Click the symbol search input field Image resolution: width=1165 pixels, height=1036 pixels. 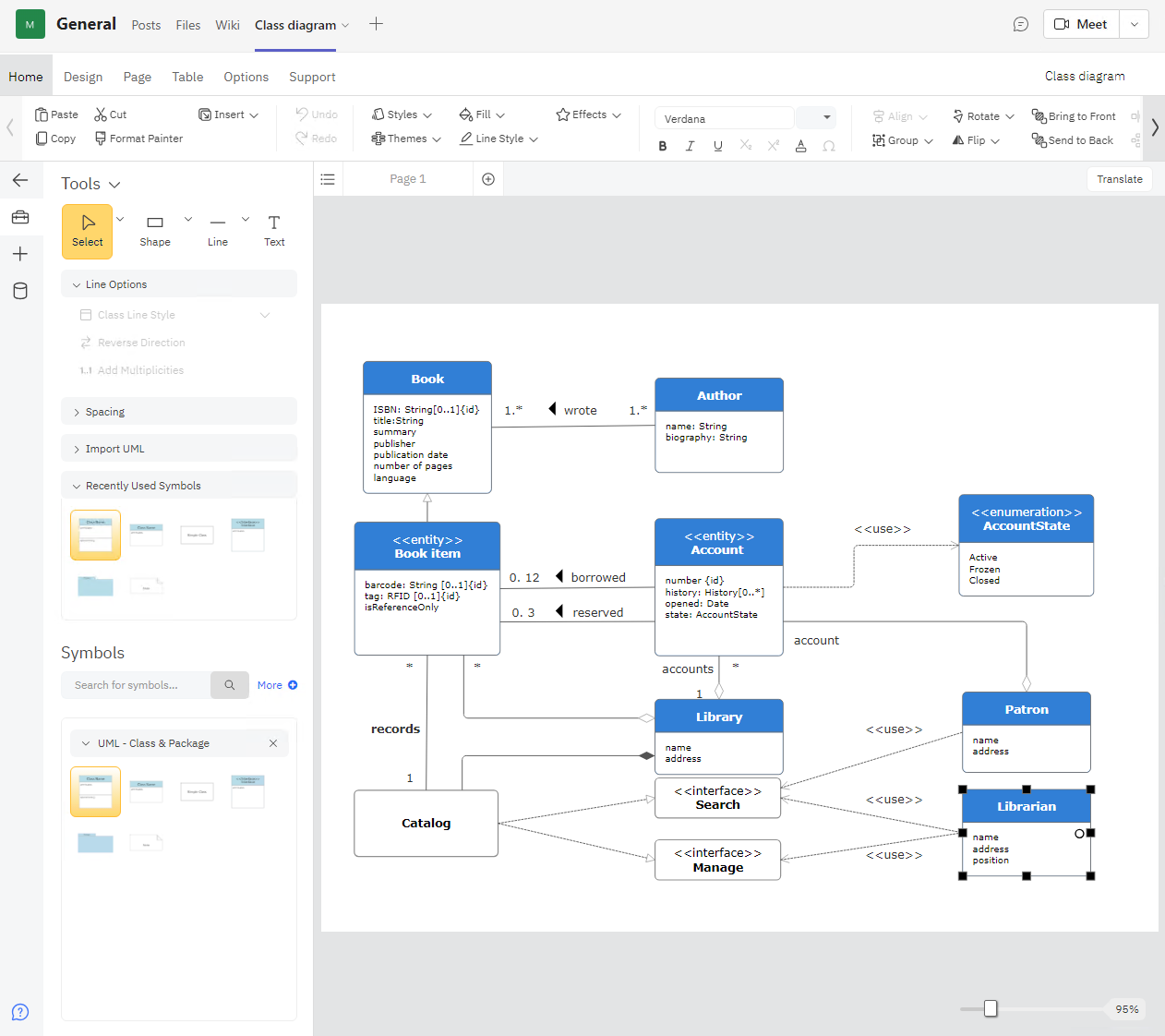136,684
